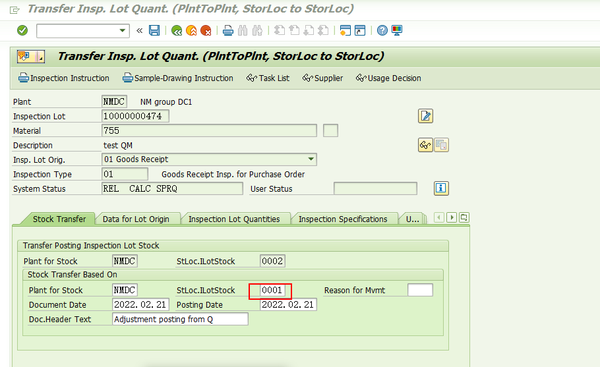Display the Supplier button

323,78
